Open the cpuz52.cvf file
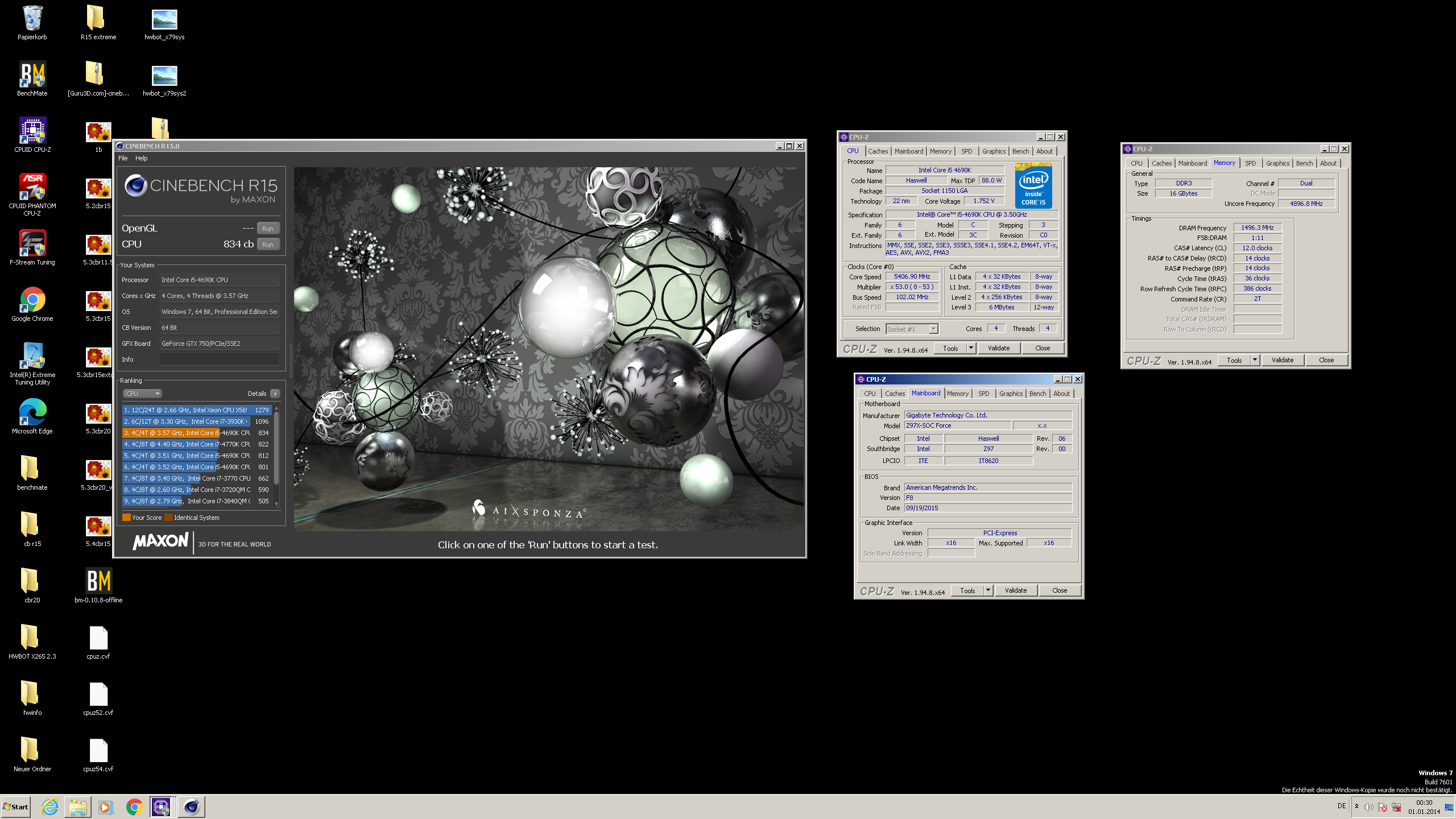The image size is (1456, 819). [98, 698]
